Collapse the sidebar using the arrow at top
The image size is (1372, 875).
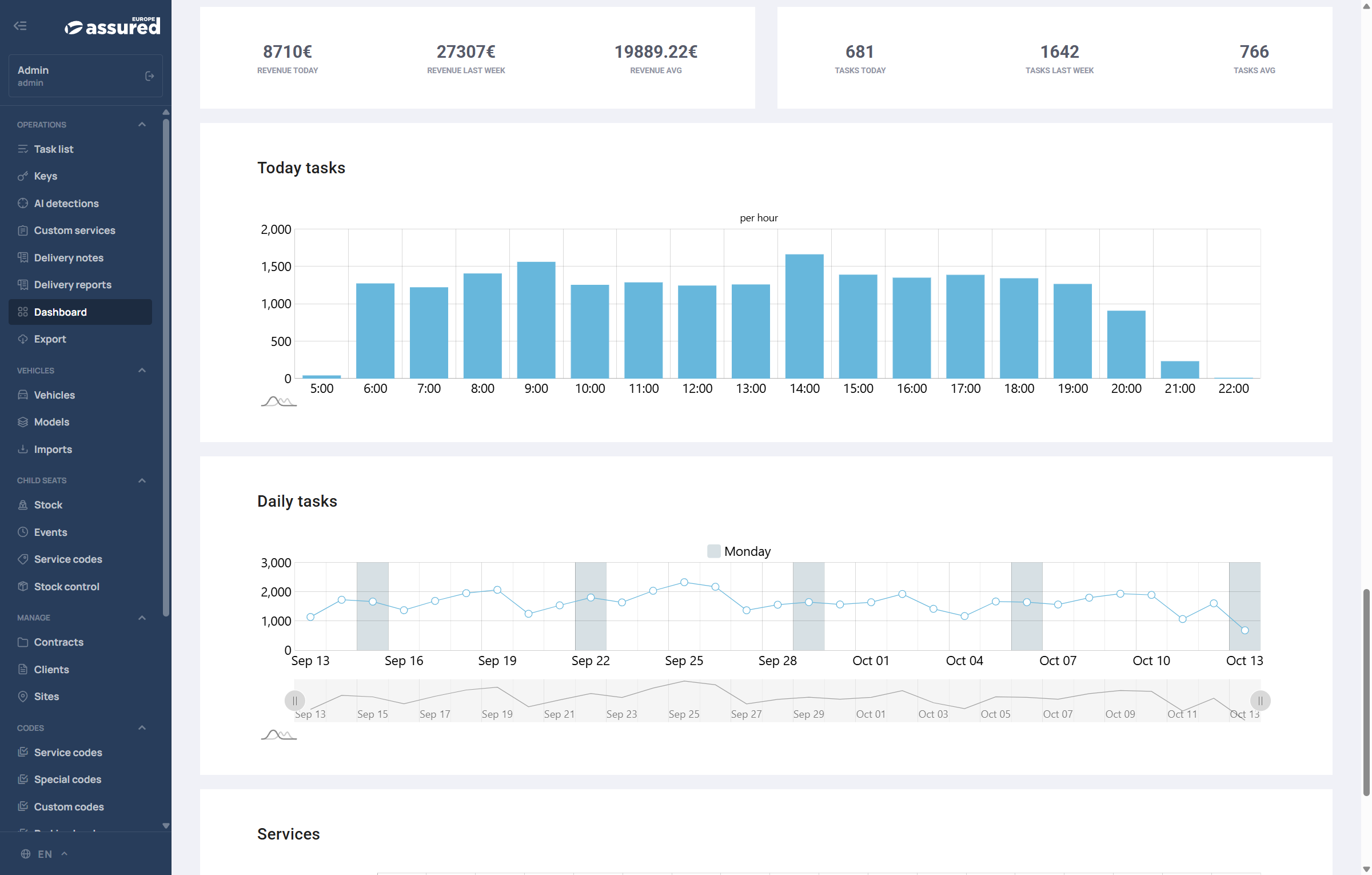[x=21, y=26]
